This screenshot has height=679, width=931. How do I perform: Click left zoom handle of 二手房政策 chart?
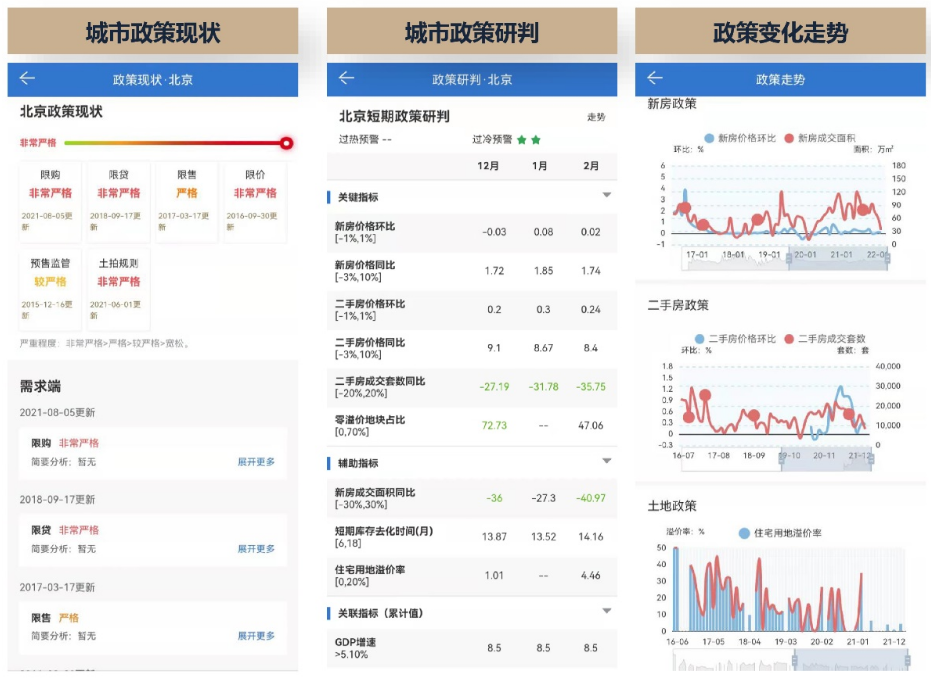tap(782, 459)
